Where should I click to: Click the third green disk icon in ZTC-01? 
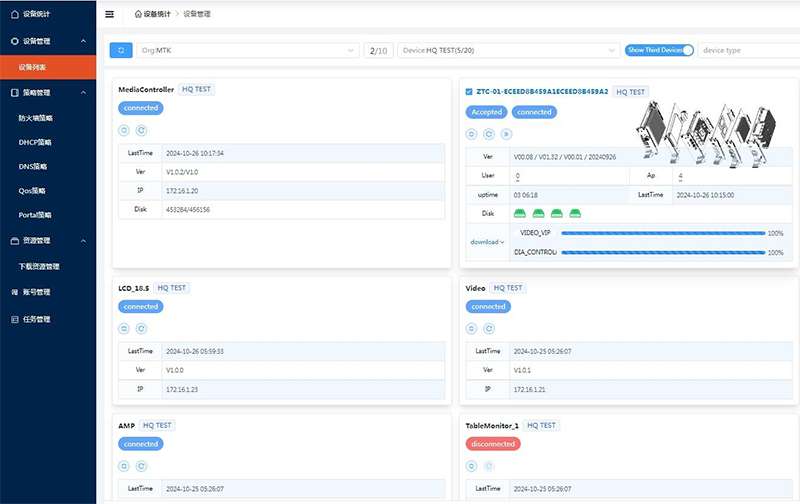tap(557, 213)
